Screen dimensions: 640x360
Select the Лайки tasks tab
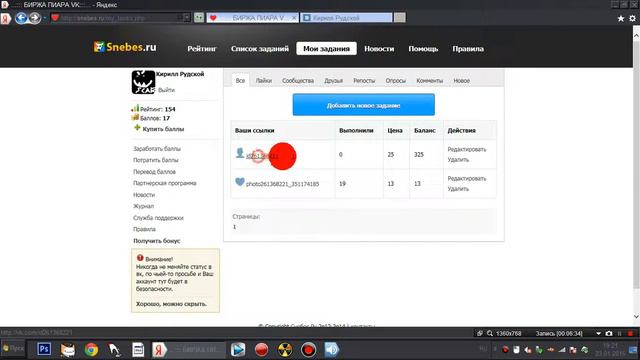[264, 81]
